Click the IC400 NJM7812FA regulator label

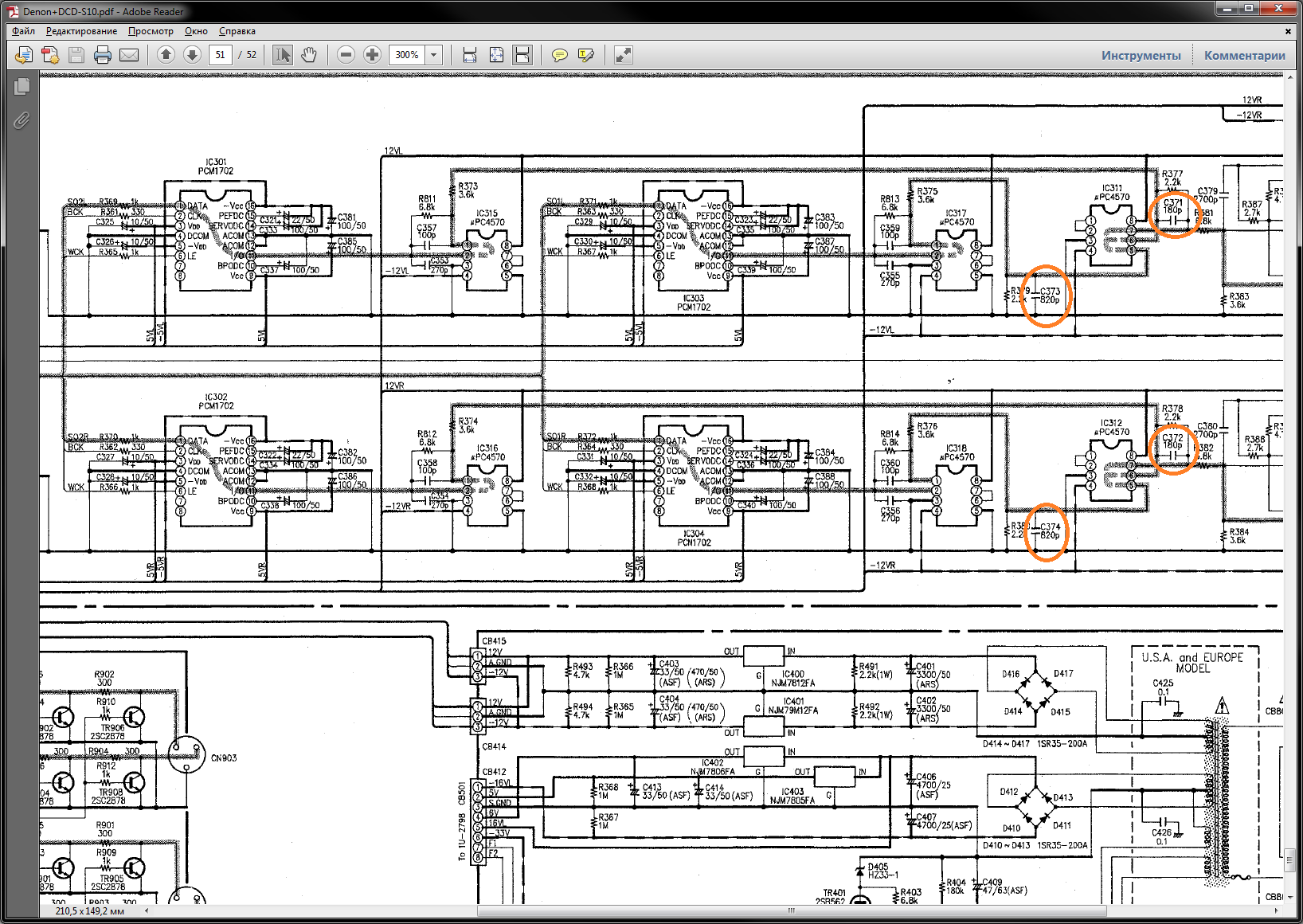(793, 679)
